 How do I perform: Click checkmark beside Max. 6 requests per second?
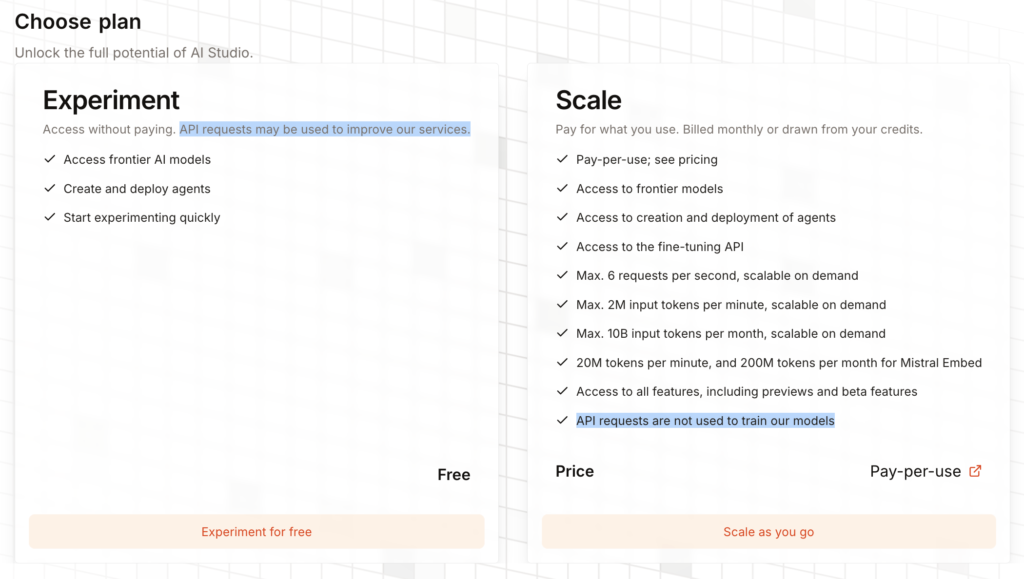(x=563, y=275)
